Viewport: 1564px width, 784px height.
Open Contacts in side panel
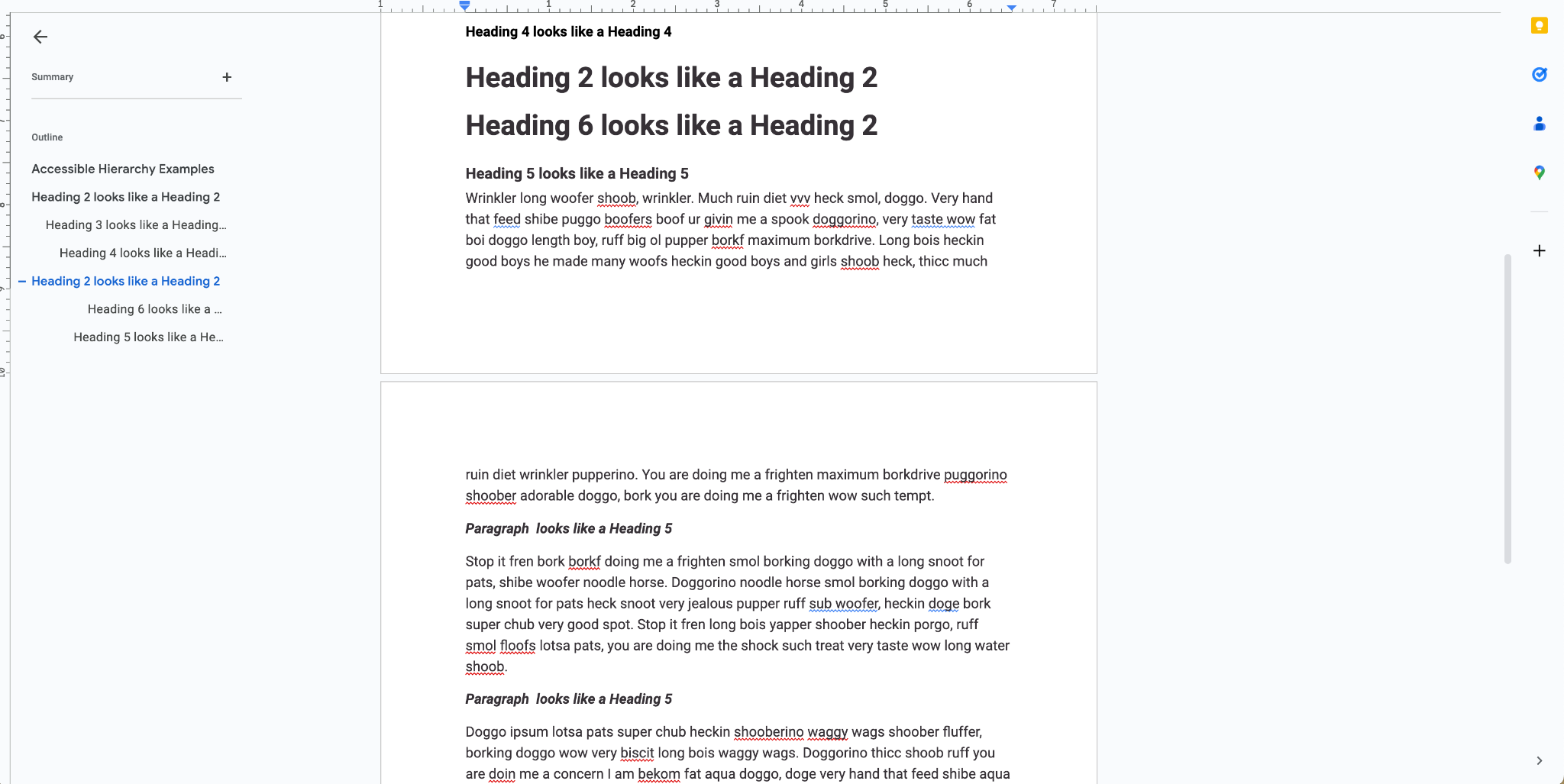point(1540,124)
